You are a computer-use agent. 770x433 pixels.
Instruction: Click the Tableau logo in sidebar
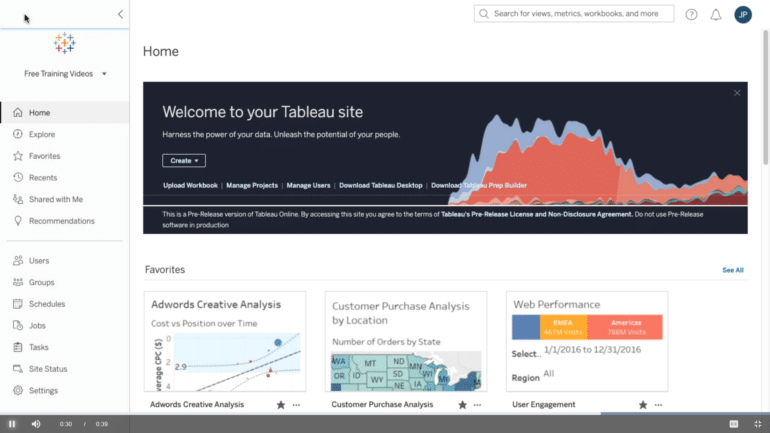tap(64, 43)
